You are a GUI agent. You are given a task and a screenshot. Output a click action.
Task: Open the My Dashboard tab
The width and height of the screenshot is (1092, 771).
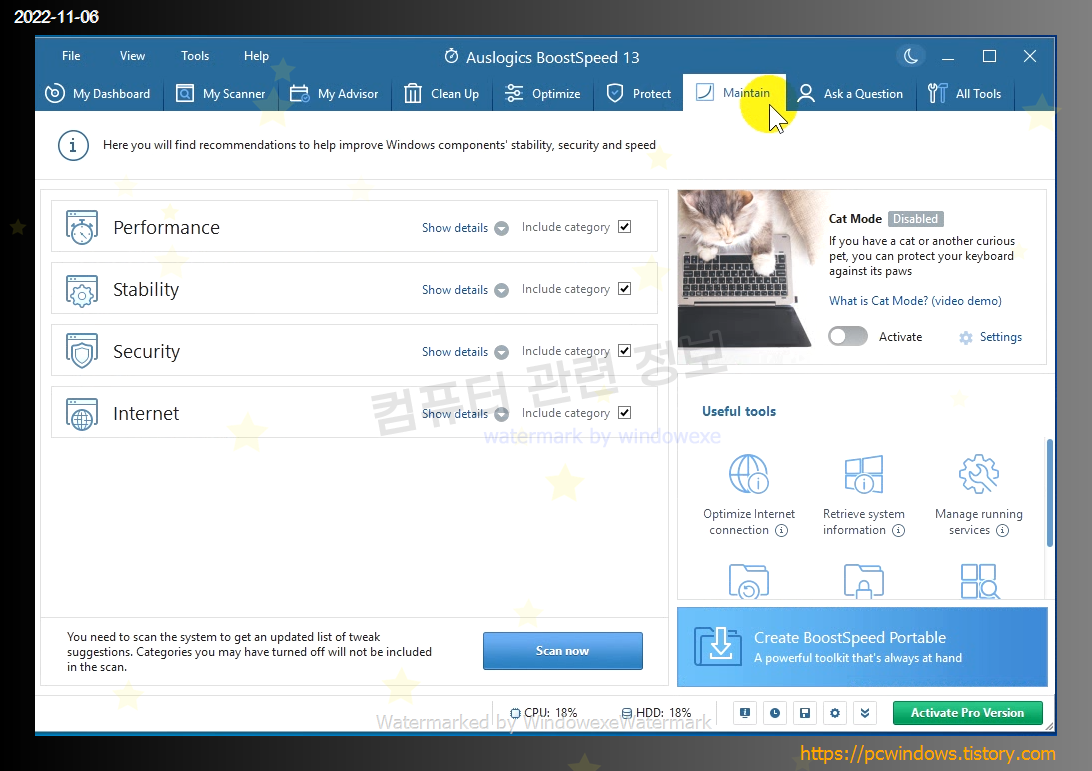[98, 93]
